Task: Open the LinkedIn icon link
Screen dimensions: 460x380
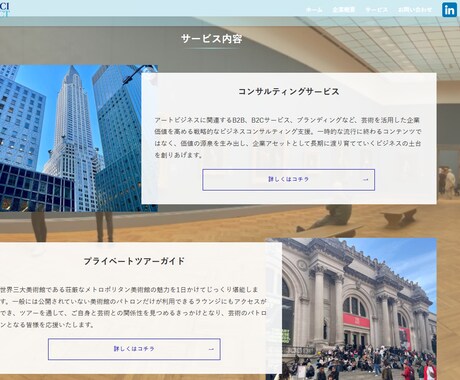Action: 449,10
